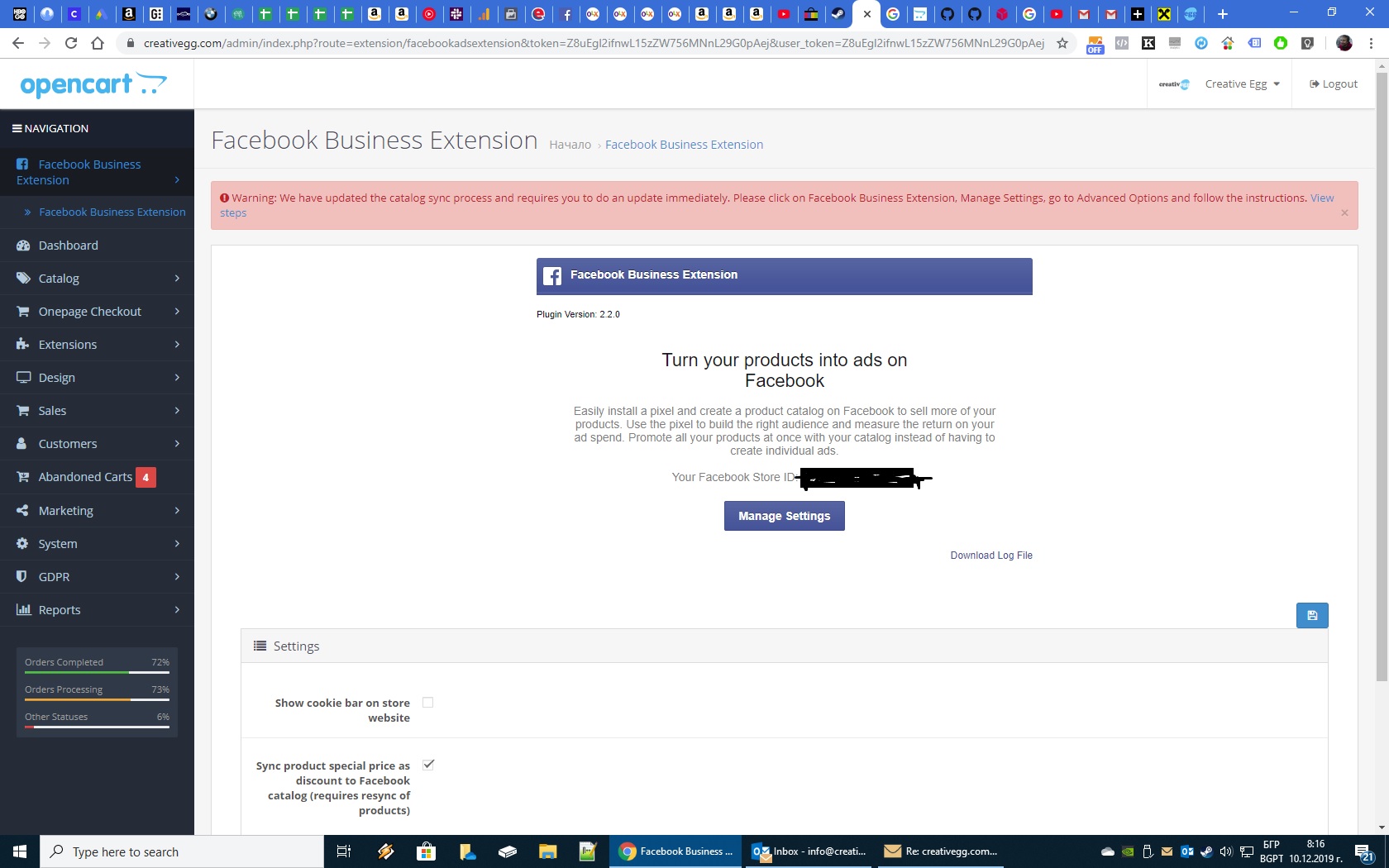Image resolution: width=1389 pixels, height=868 pixels.
Task: Expand the Design sidebar menu
Action: click(x=97, y=378)
